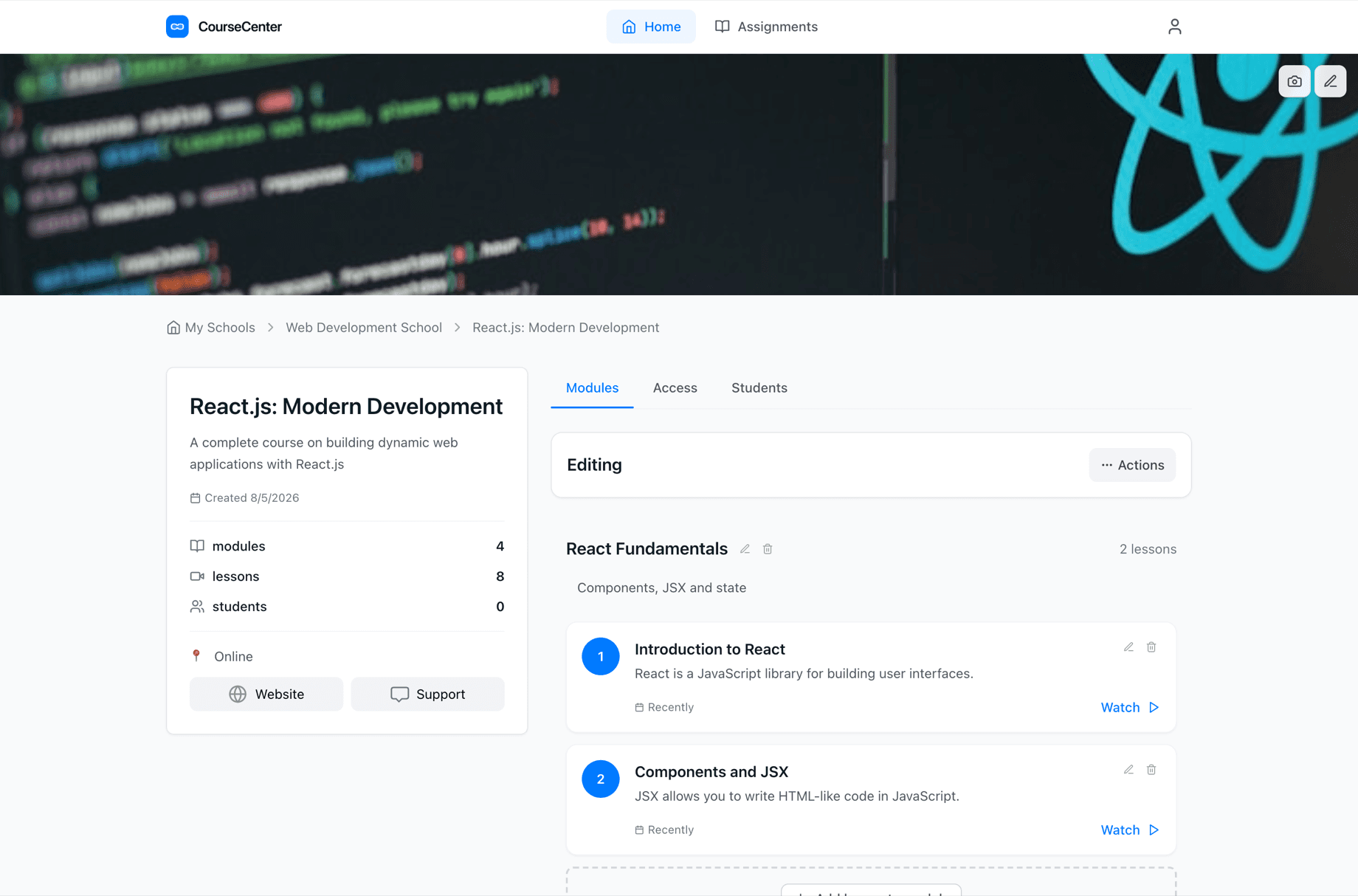1358x896 pixels.
Task: Watch the Introduction to React lesson
Action: point(1130,707)
